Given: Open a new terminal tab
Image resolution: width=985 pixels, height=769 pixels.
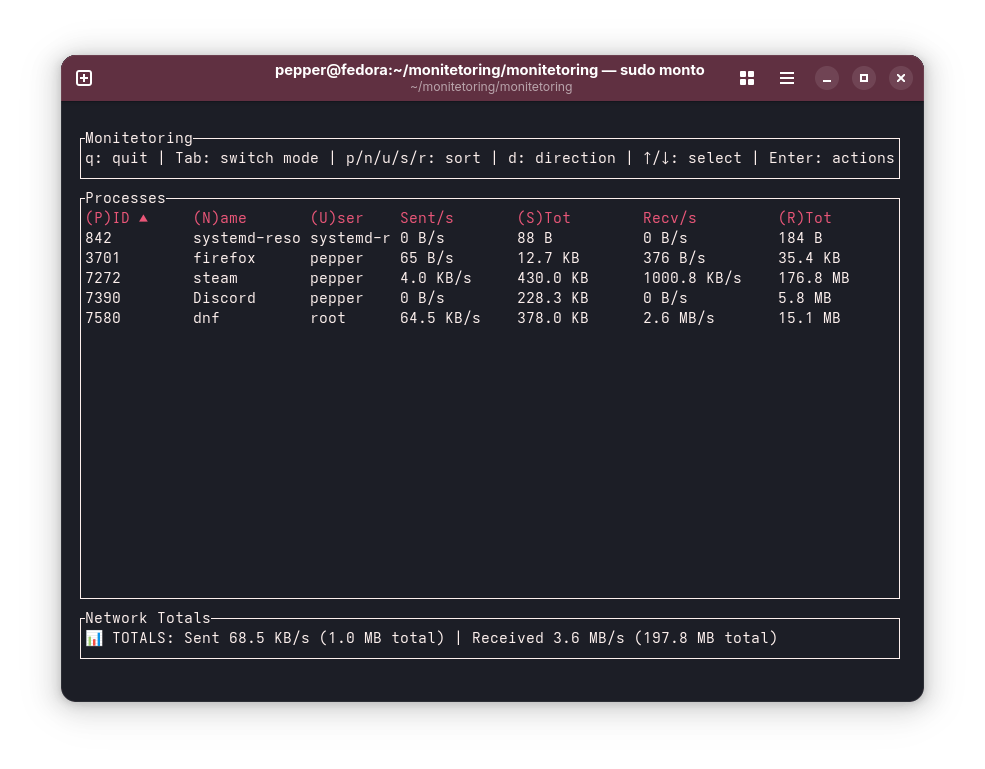Looking at the screenshot, I should [84, 78].
